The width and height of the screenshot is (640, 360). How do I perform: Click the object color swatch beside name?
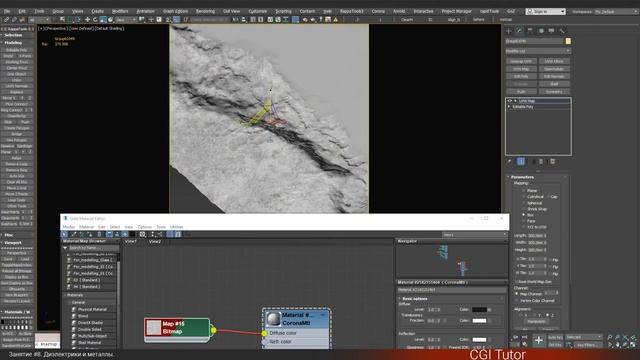tap(568, 41)
